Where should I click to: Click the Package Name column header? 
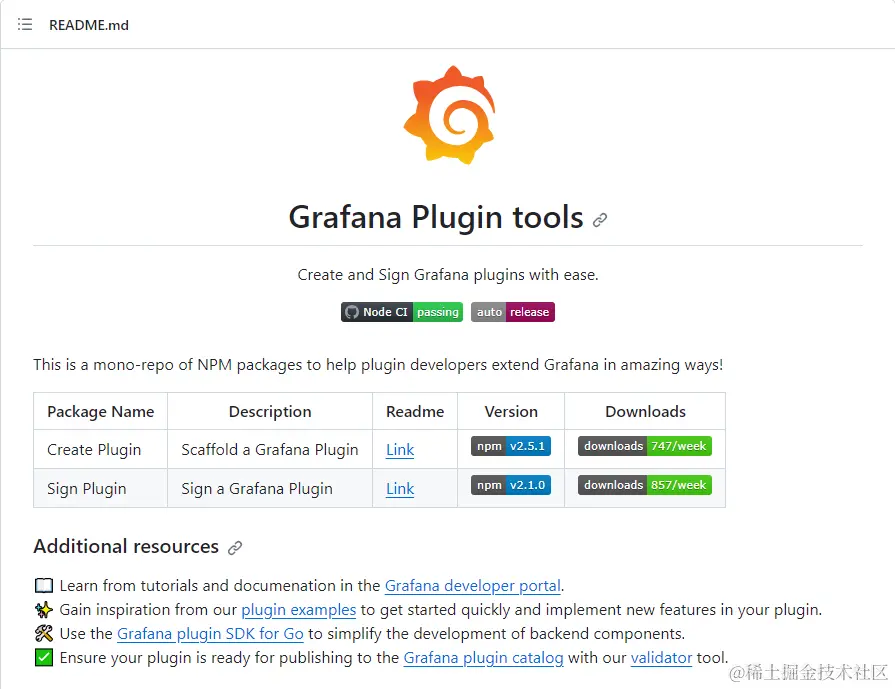[x=100, y=412]
